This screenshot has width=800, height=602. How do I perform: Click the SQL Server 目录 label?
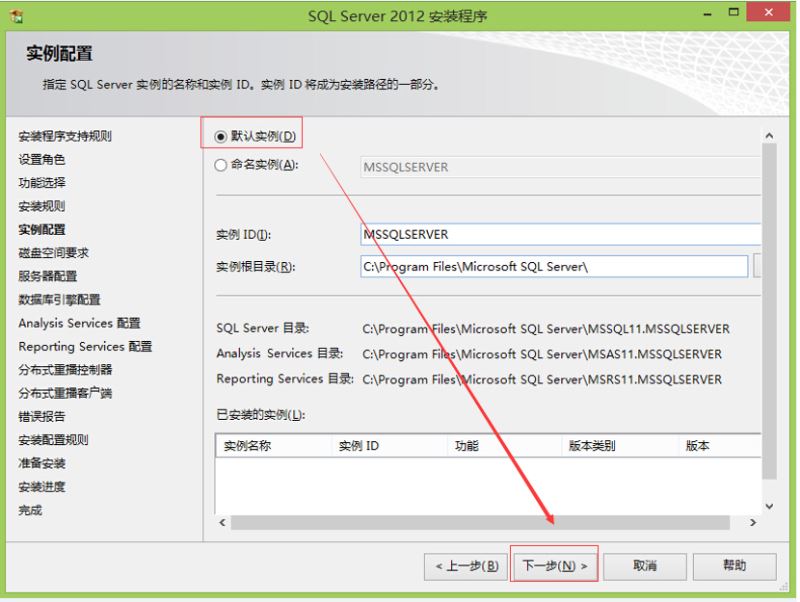[263, 328]
